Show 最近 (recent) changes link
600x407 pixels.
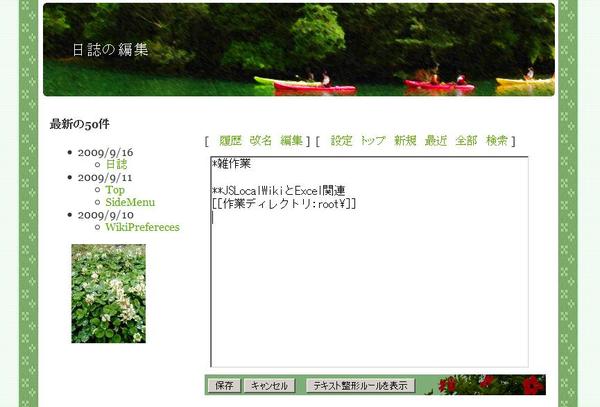(435, 141)
